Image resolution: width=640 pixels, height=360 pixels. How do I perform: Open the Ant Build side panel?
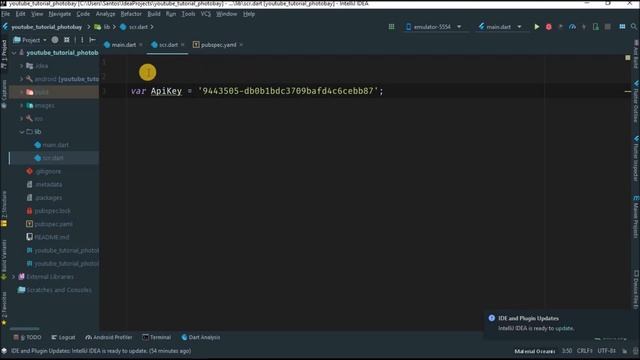point(636,54)
